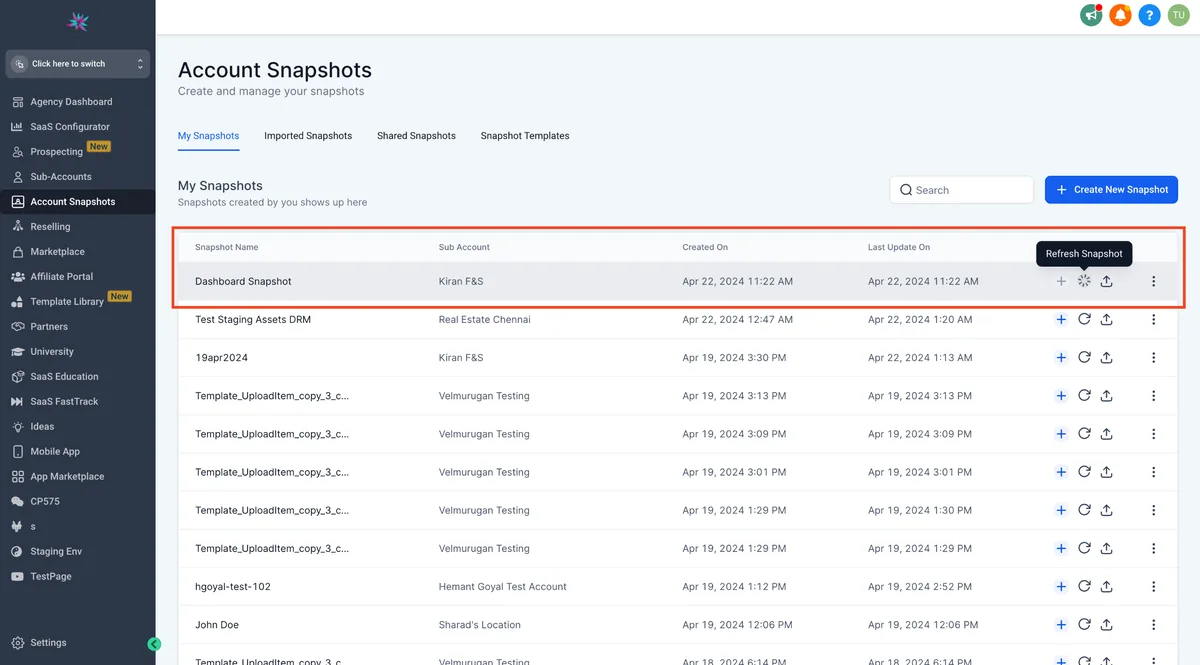Open the three-dot menu for John Doe row

click(x=1153, y=625)
